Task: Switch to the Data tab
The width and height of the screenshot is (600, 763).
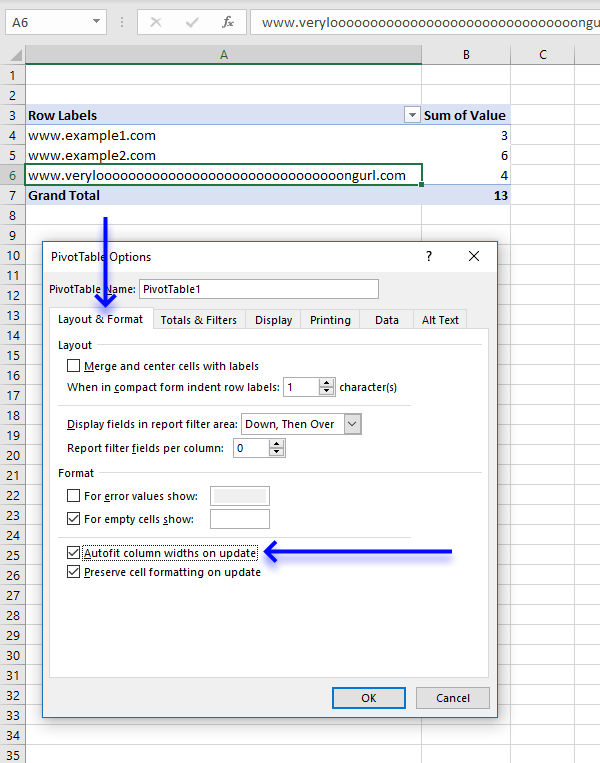Action: point(387,320)
